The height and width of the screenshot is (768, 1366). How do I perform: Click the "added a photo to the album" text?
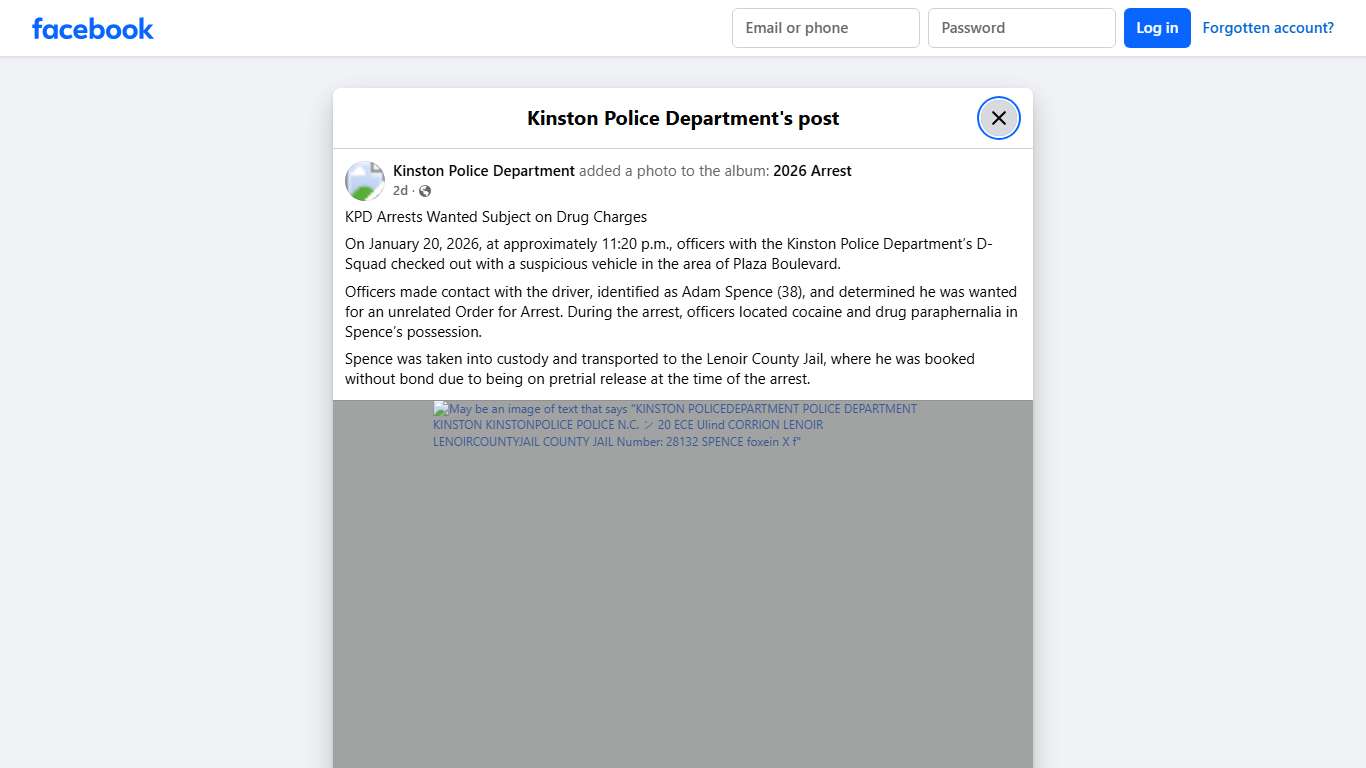676,170
